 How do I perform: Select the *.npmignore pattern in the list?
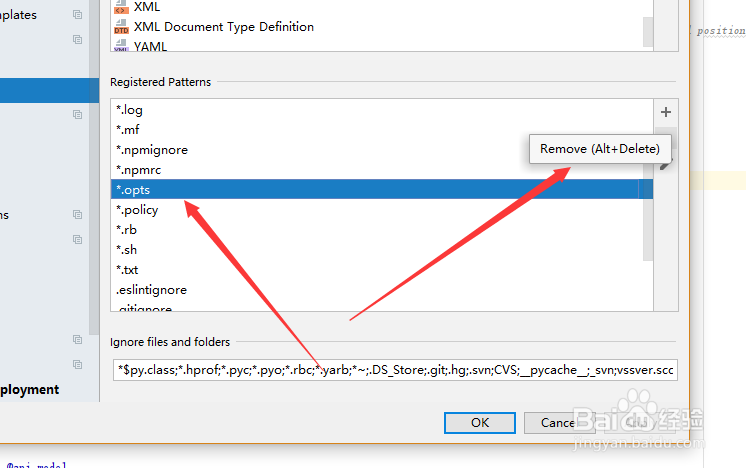(x=152, y=150)
